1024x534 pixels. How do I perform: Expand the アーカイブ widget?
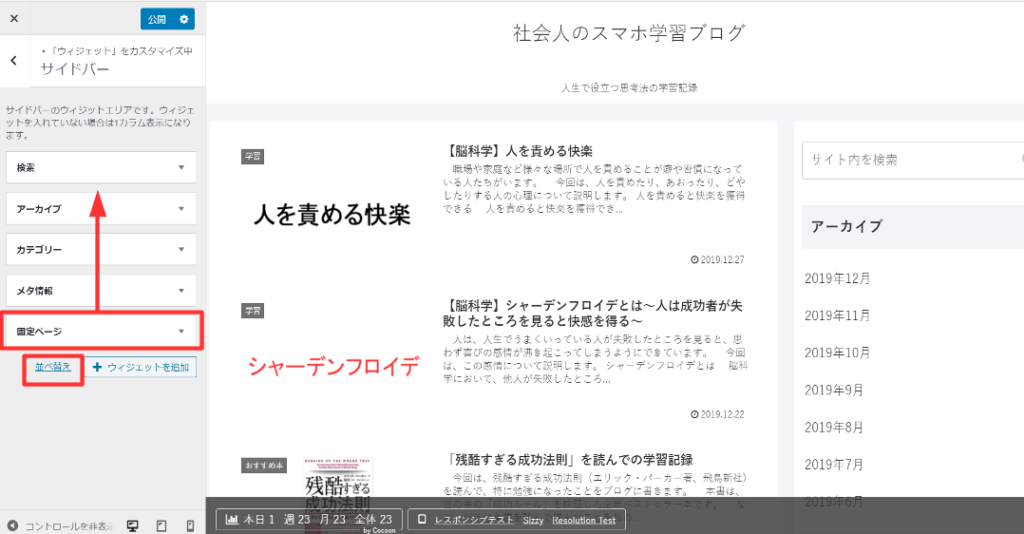(101, 209)
